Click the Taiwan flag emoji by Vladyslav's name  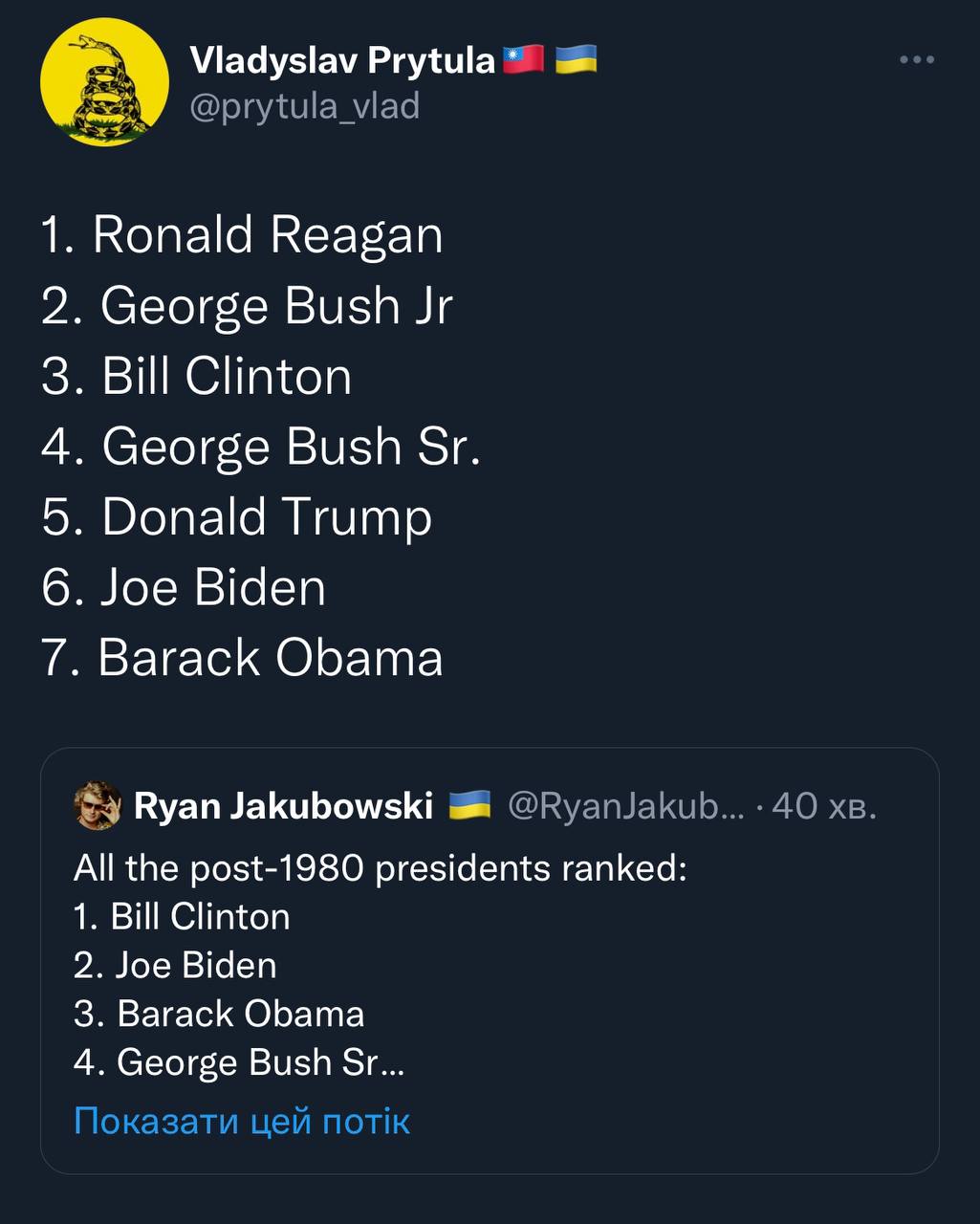[x=523, y=60]
